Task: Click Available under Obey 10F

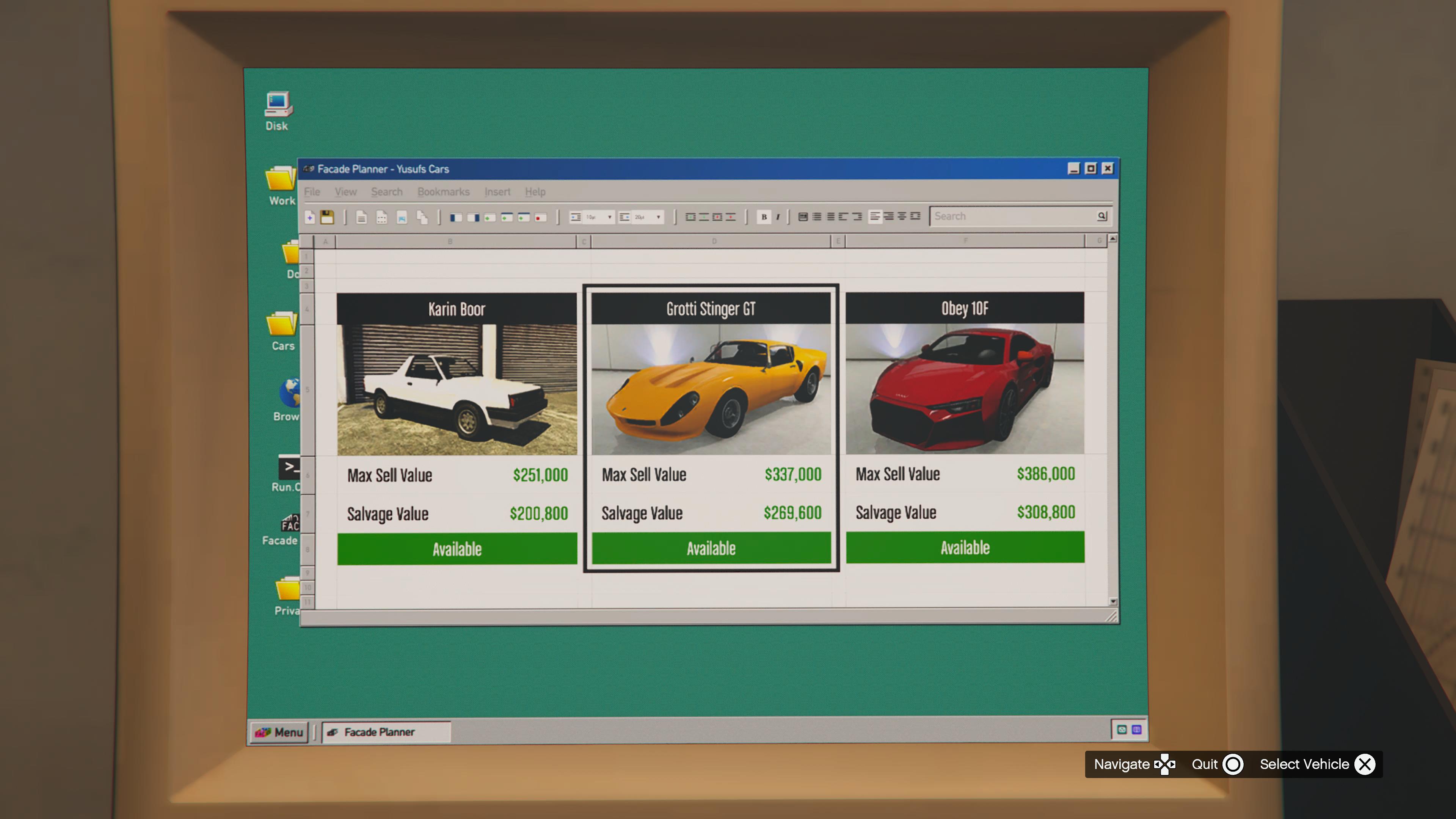Action: (965, 547)
